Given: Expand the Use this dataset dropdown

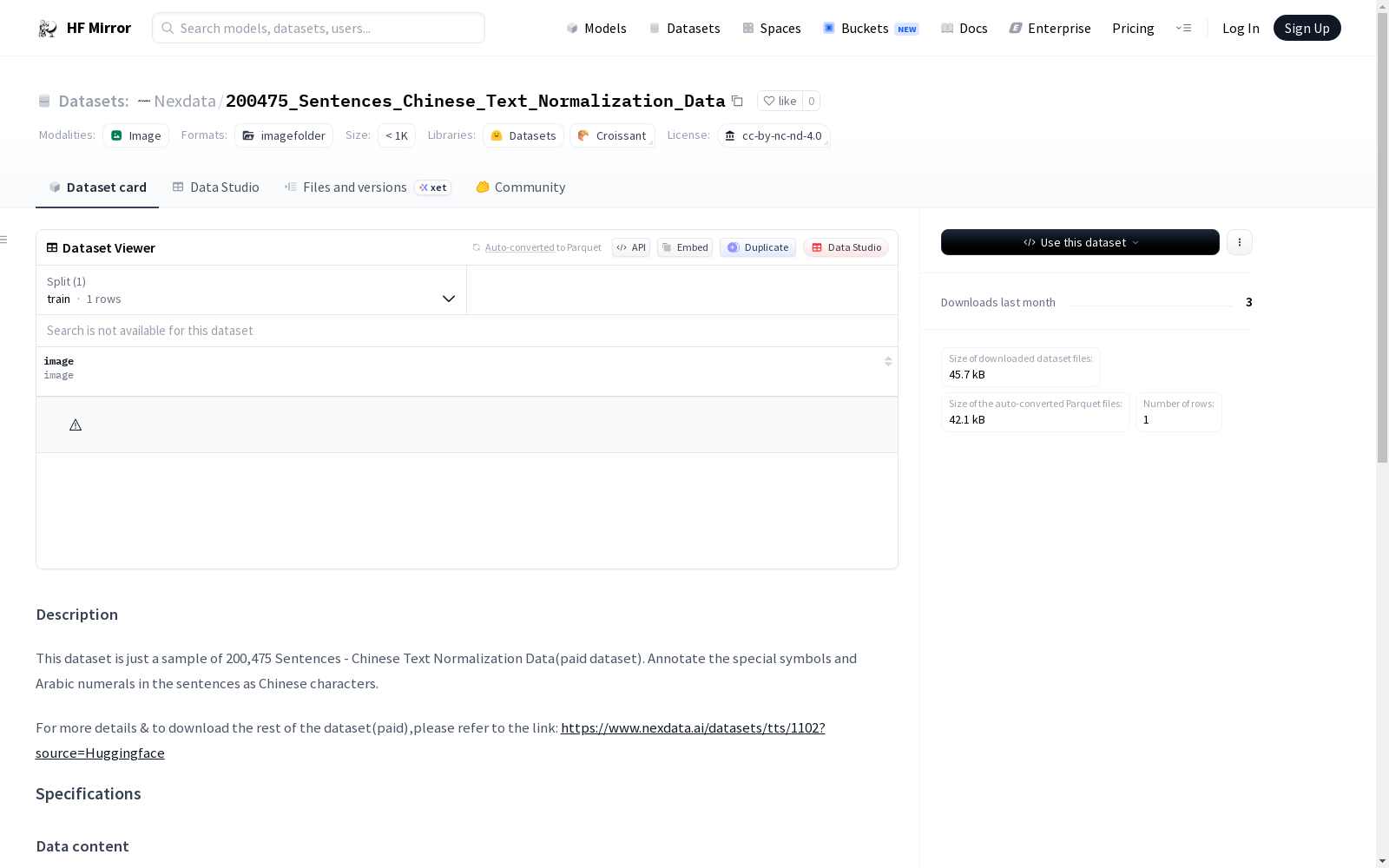Looking at the screenshot, I should click(1080, 242).
